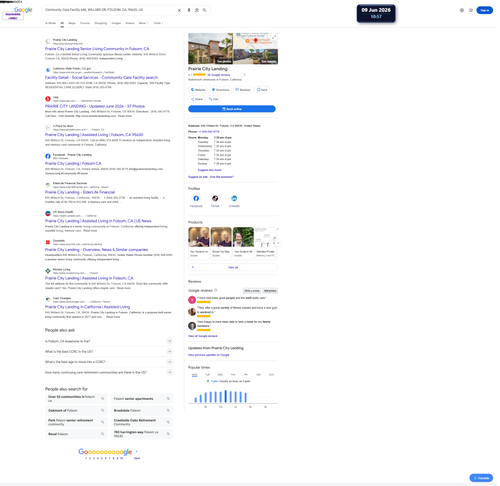Click the Add photo button
500x486 pixels.
tap(270, 291)
